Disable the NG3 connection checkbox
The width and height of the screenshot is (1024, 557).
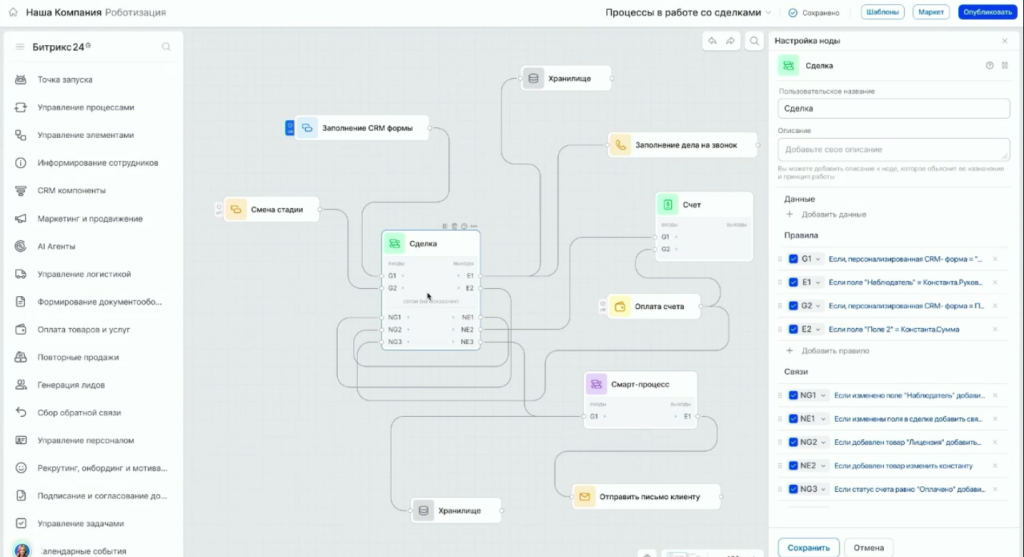point(793,489)
